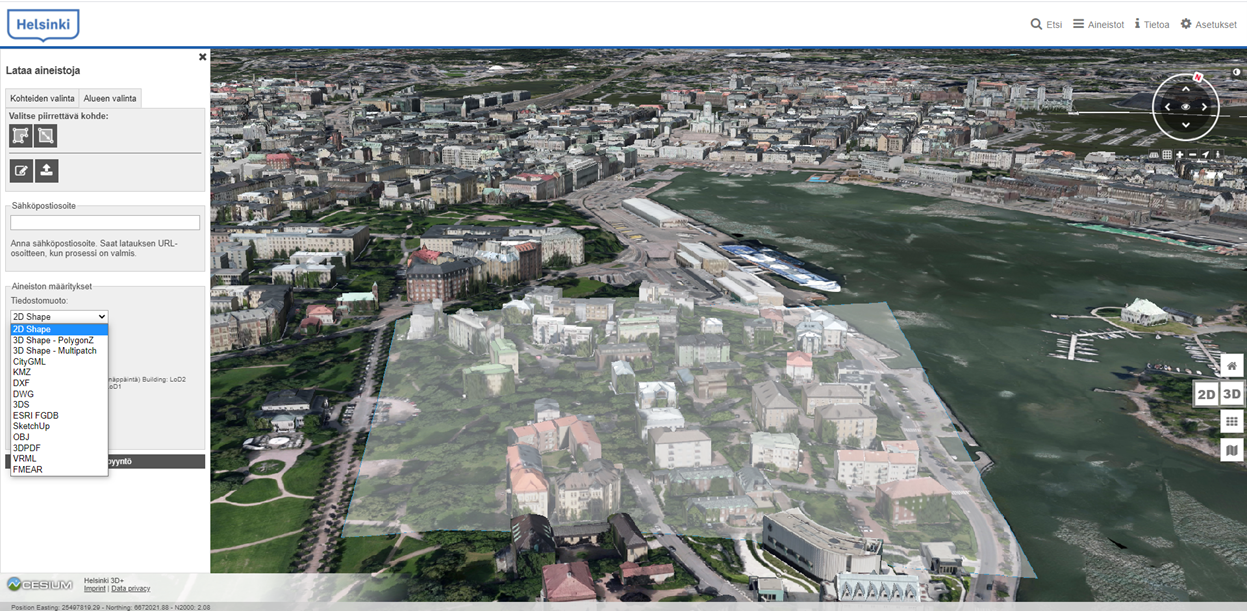
Task: Choose CityGML from the format list
Action: click(29, 362)
